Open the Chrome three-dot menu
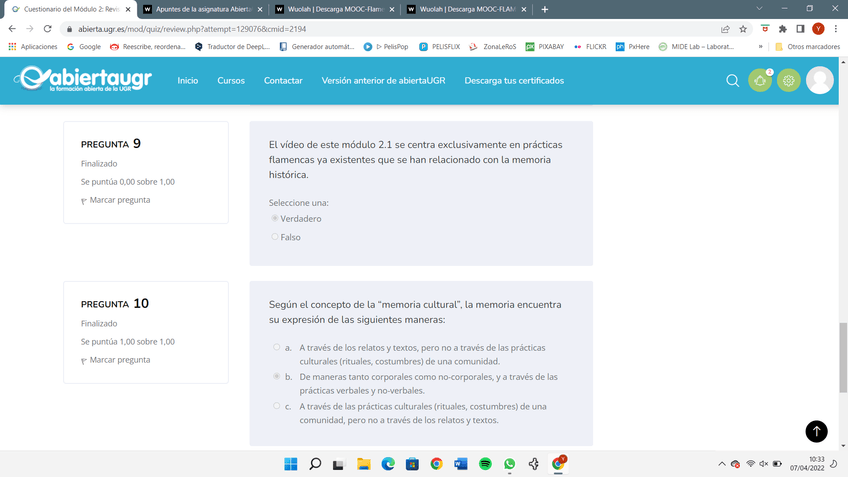848x477 pixels. [x=836, y=29]
